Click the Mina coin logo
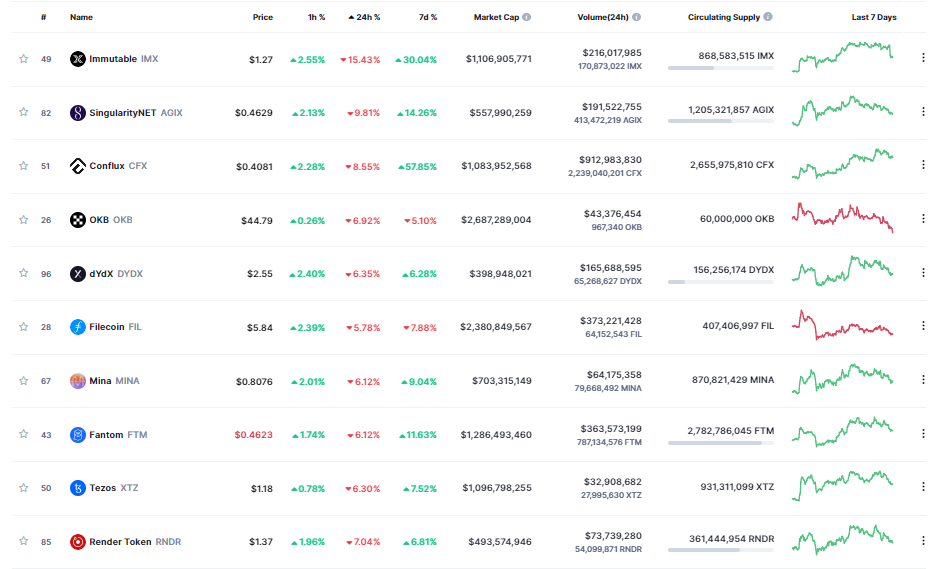Image resolution: width=947 pixels, height=569 pixels. tap(77, 381)
